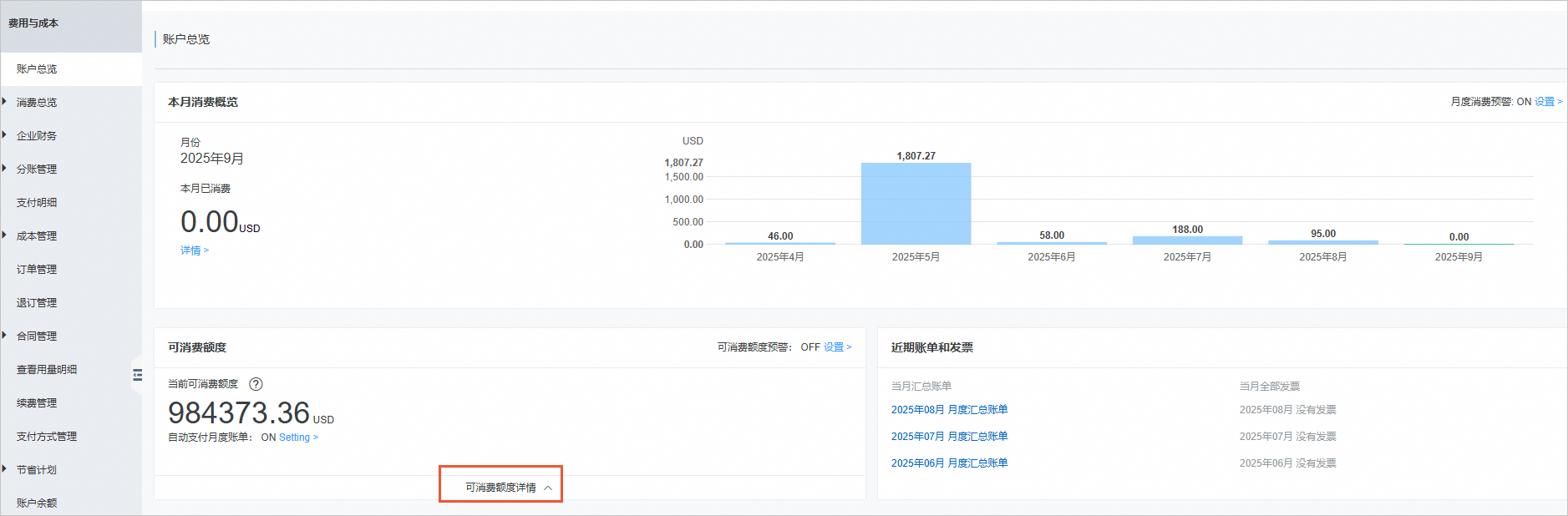This screenshot has width=1568, height=516.
Task: Click the 2025年9月 month value
Action: [x=212, y=159]
